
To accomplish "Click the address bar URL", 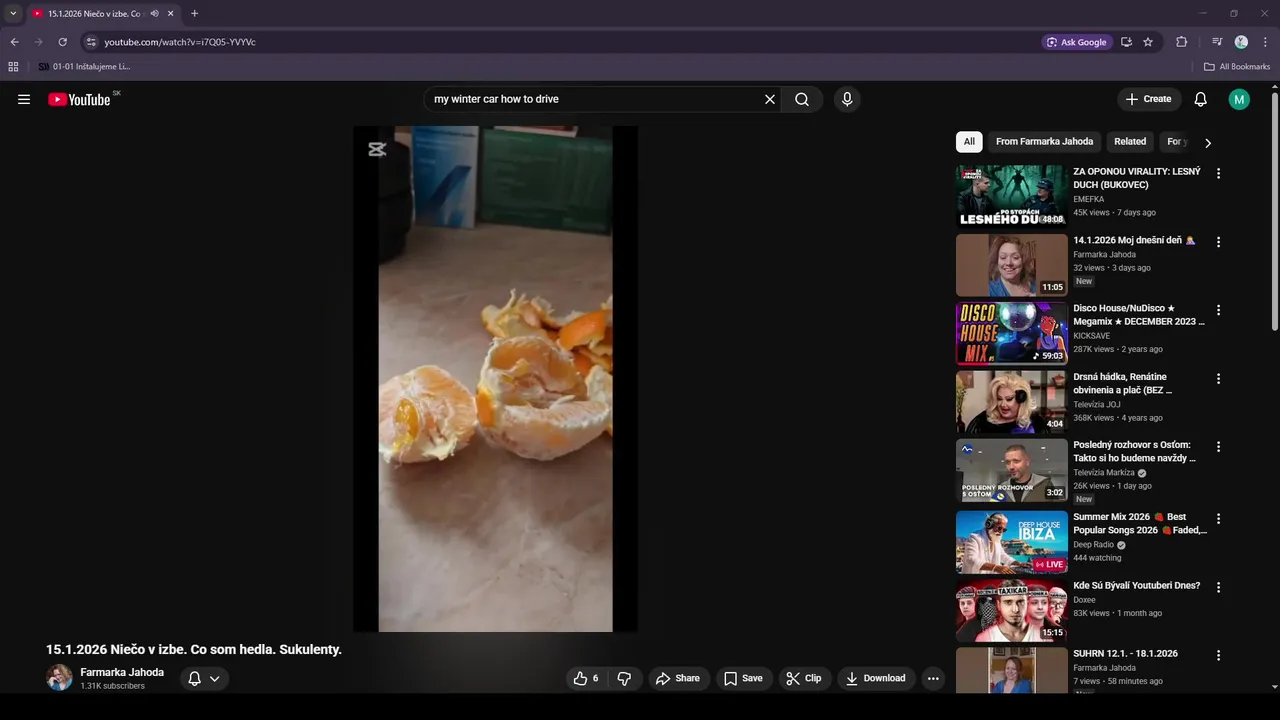I will (x=180, y=42).
